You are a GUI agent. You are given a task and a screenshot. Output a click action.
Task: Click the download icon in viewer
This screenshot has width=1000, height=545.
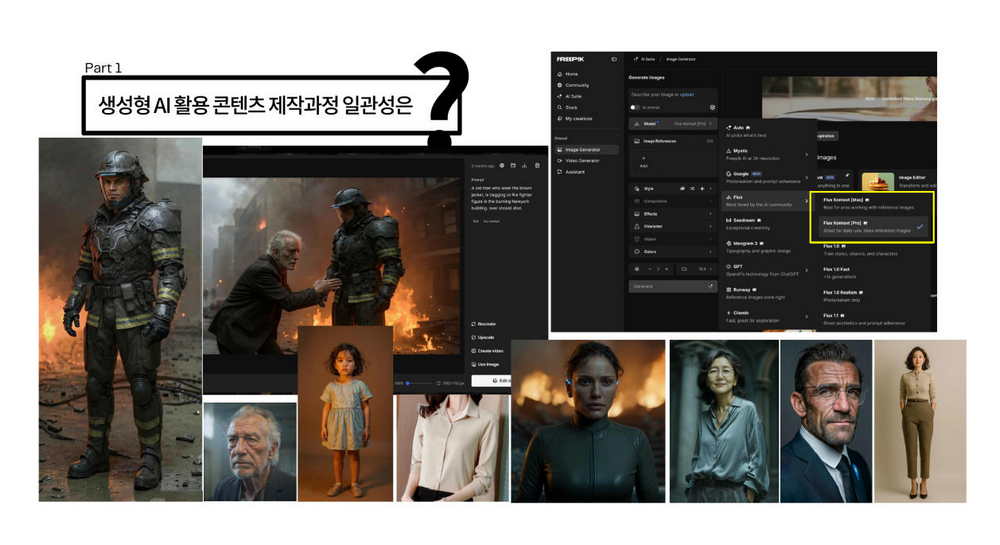[x=524, y=166]
